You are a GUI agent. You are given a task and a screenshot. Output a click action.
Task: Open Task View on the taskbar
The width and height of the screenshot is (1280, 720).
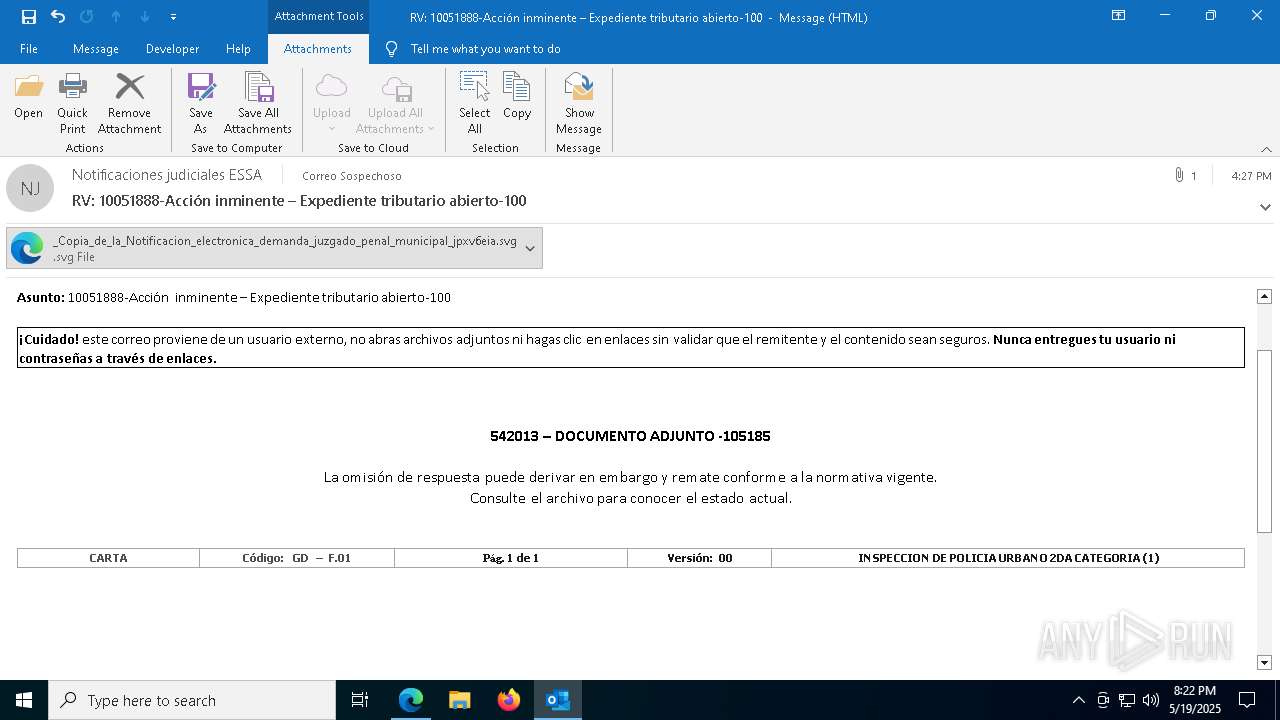pyautogui.click(x=360, y=700)
